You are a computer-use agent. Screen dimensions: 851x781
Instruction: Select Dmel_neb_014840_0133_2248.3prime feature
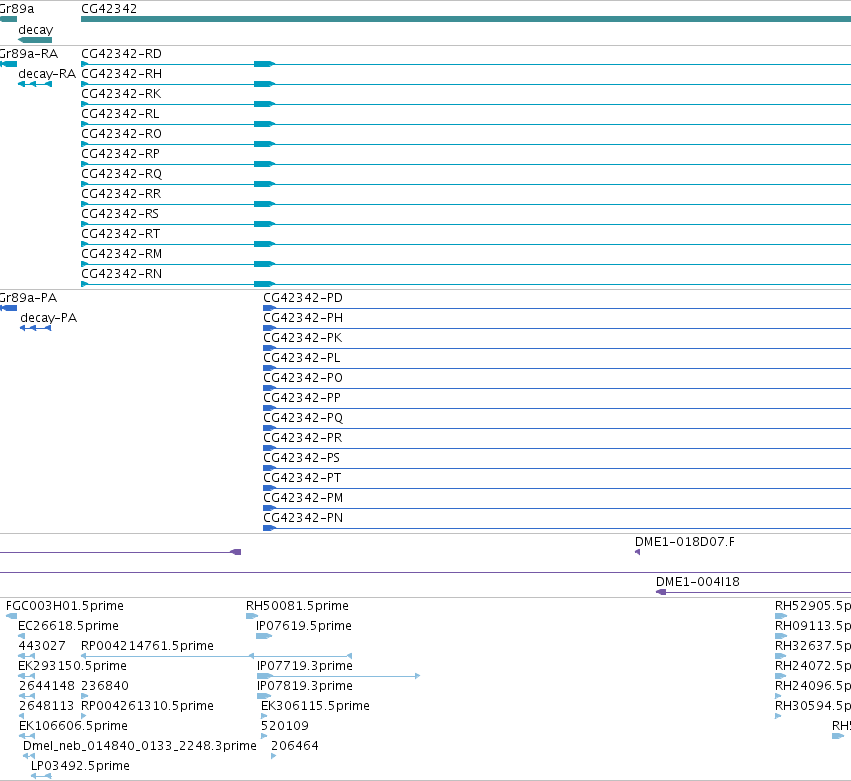(x=139, y=746)
